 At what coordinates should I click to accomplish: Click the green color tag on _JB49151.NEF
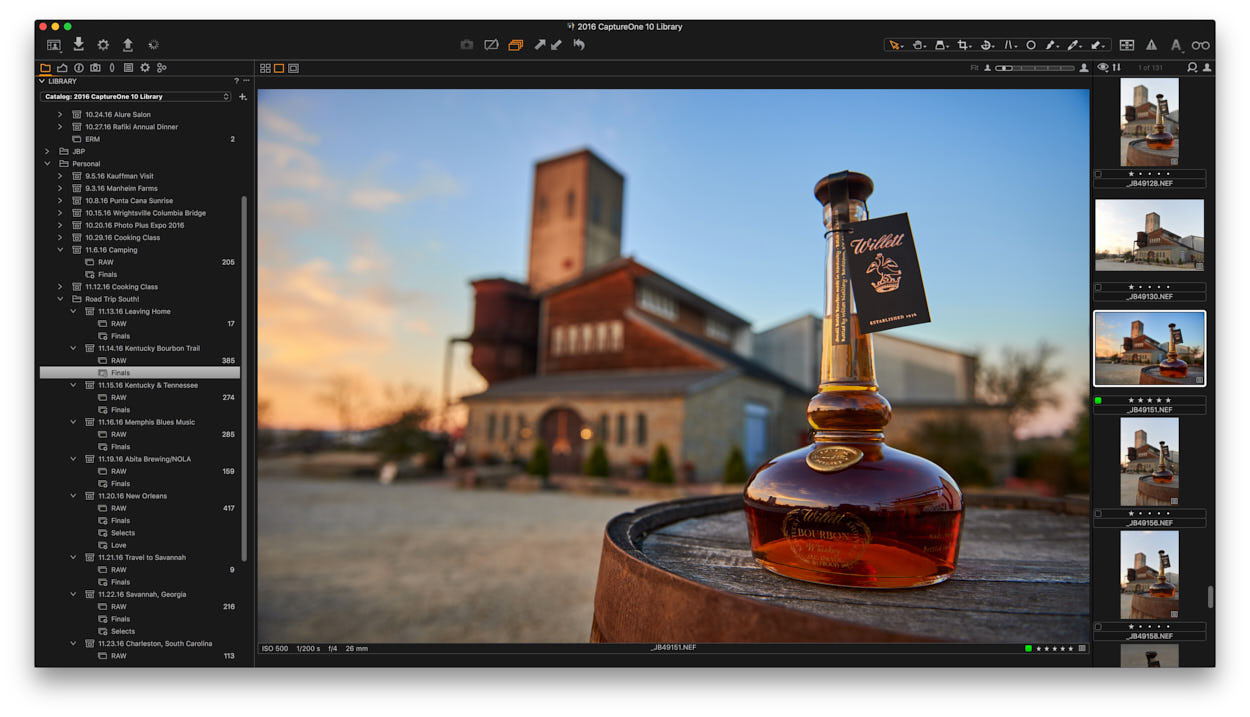click(1098, 400)
